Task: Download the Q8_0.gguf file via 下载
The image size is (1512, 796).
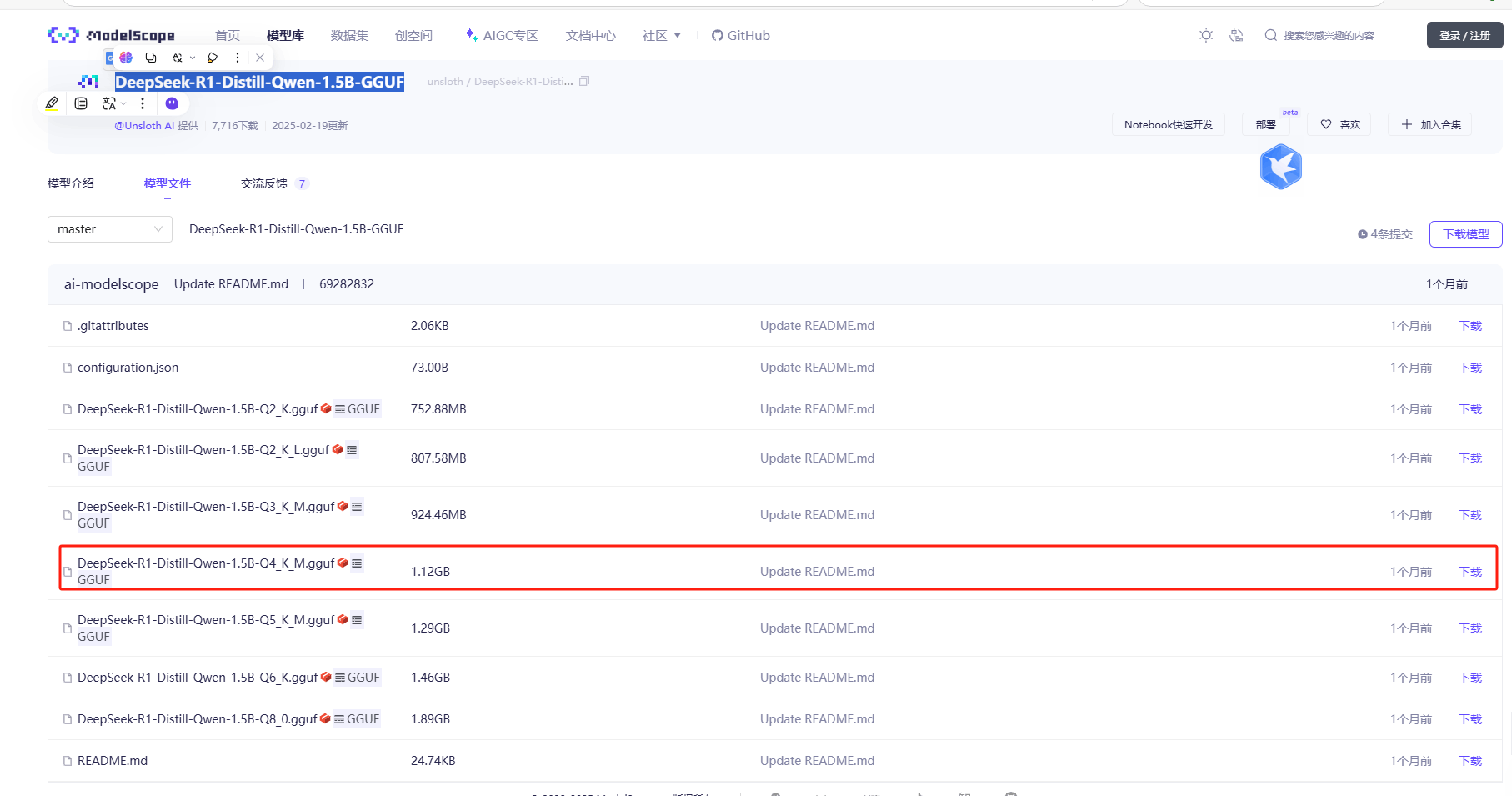Action: pyautogui.click(x=1470, y=719)
